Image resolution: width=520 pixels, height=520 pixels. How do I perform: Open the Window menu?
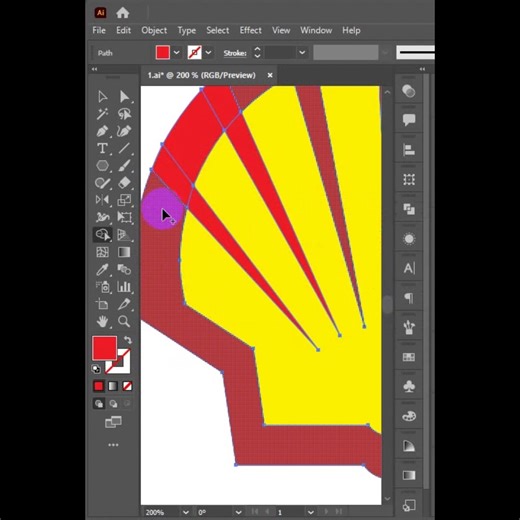pyautogui.click(x=316, y=30)
